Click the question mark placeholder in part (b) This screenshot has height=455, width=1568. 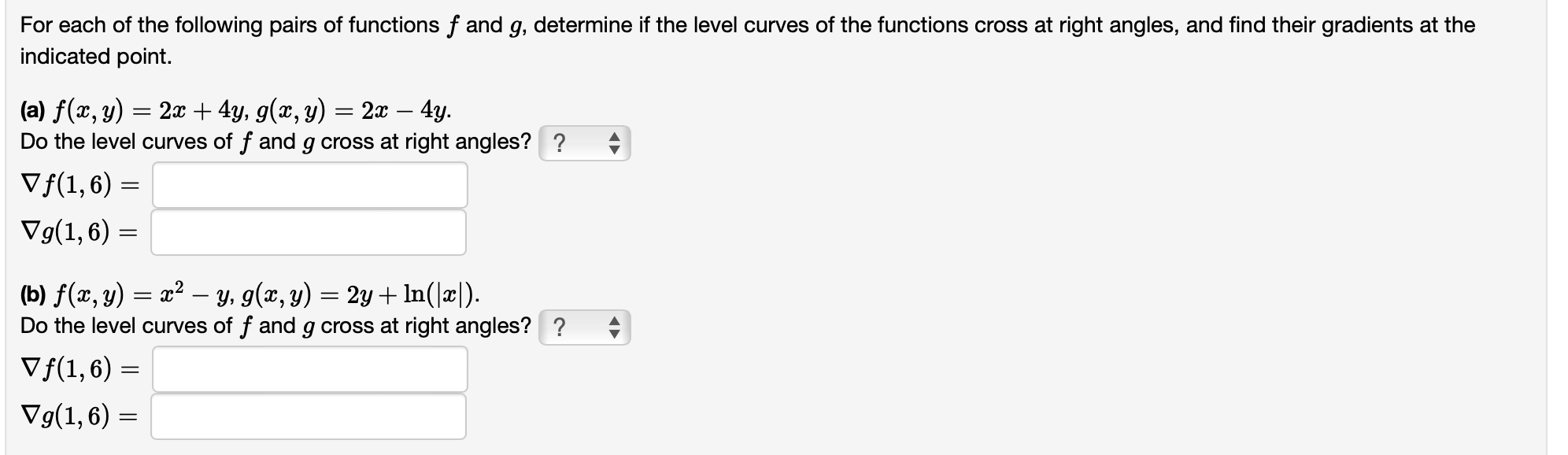tap(561, 326)
